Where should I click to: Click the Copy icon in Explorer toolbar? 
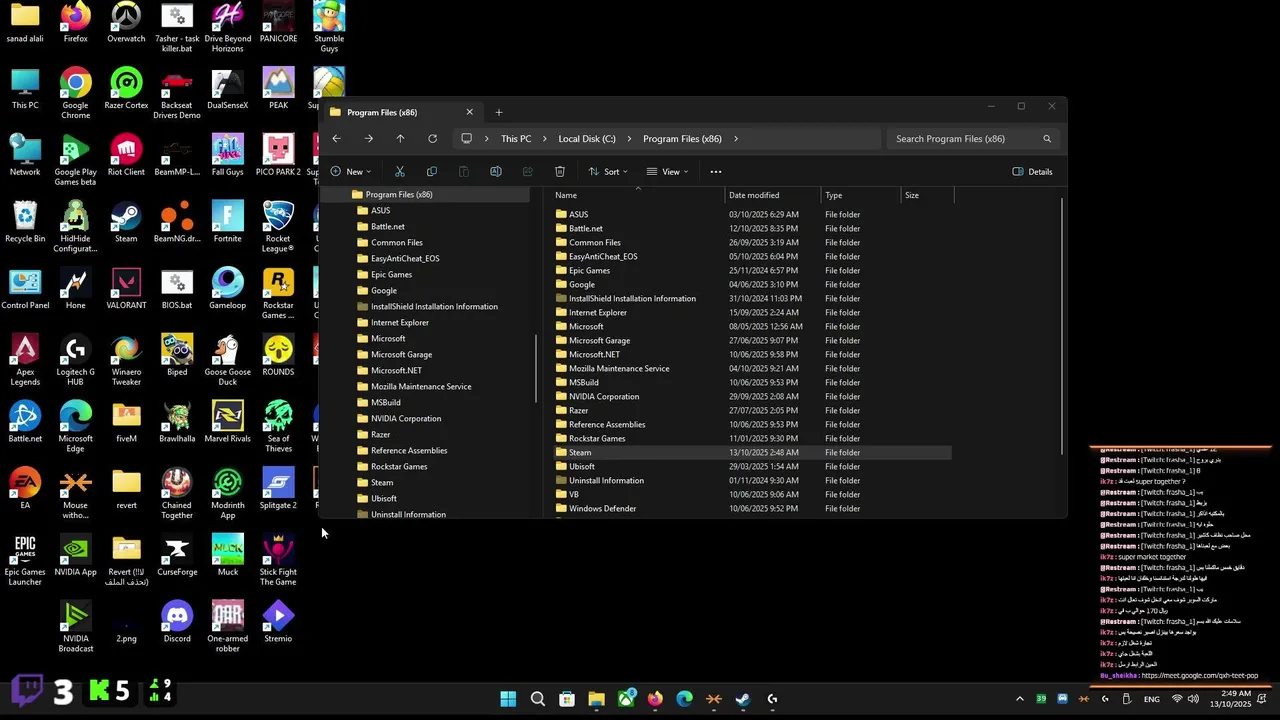point(432,171)
